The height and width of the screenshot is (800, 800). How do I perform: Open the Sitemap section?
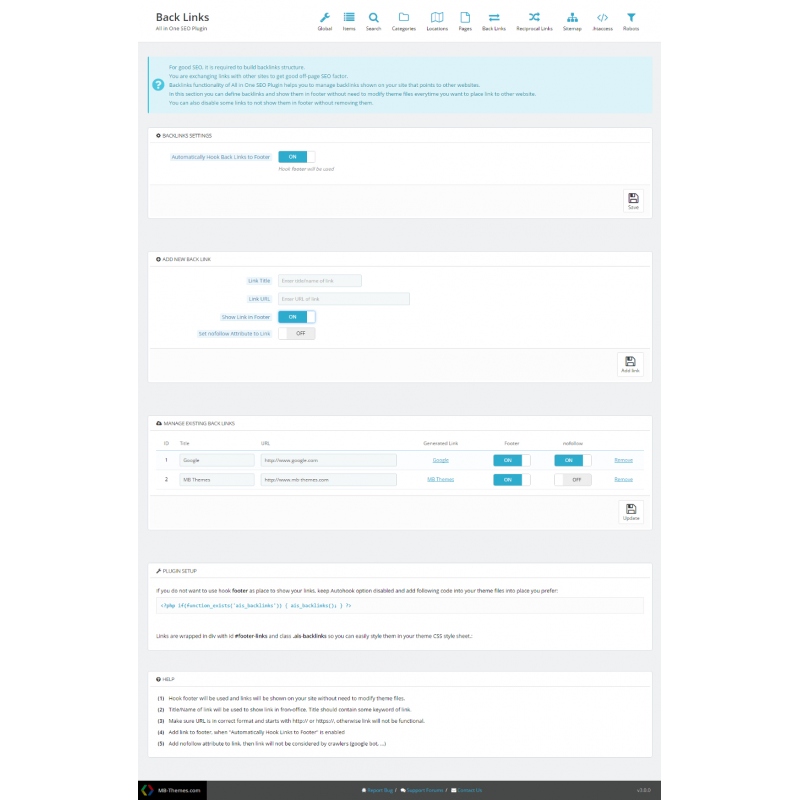(x=572, y=20)
